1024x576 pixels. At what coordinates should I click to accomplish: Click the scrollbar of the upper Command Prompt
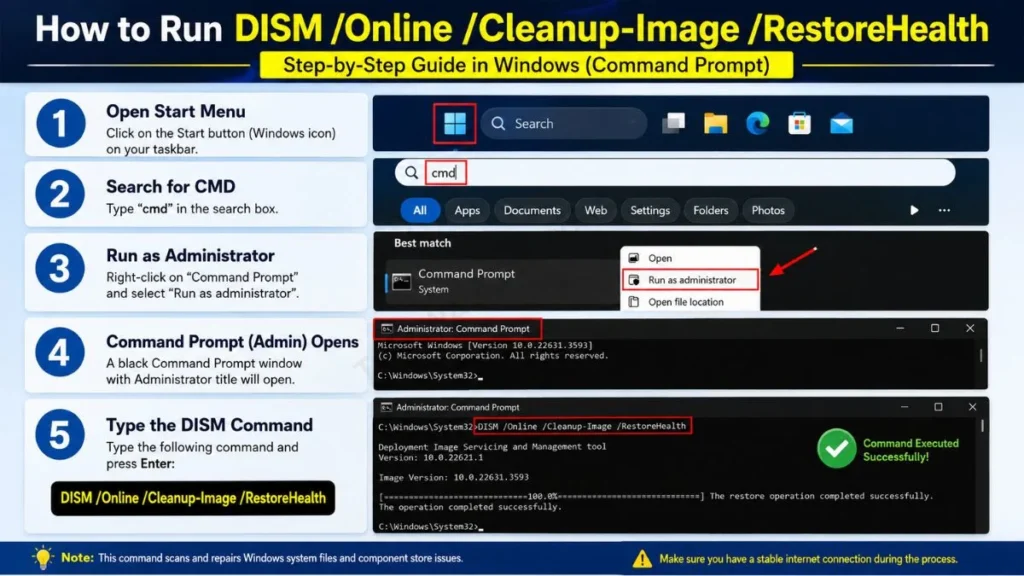981,355
